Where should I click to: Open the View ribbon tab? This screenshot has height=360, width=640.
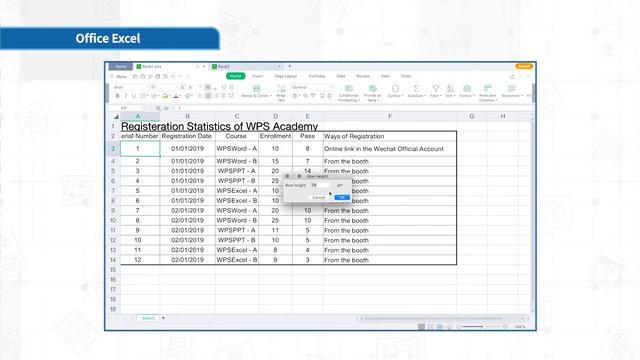coord(385,76)
